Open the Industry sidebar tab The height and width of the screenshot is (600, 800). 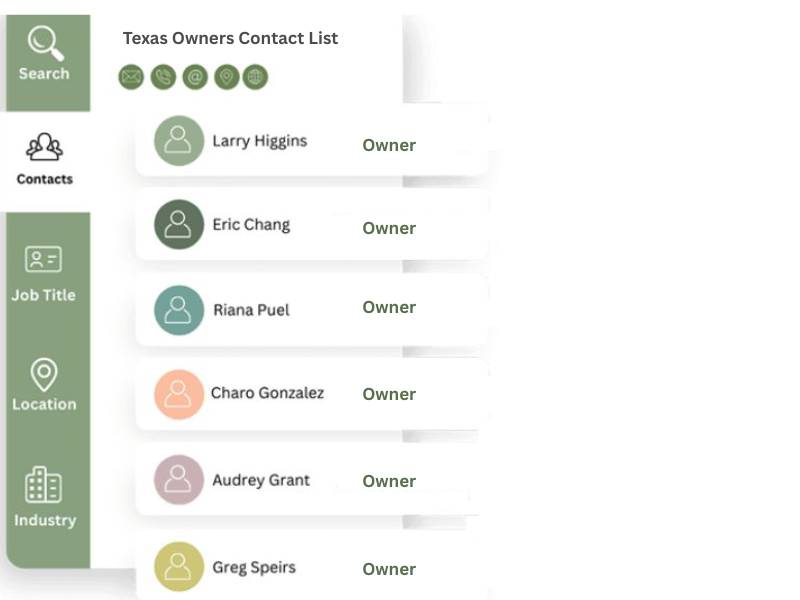tap(44, 498)
